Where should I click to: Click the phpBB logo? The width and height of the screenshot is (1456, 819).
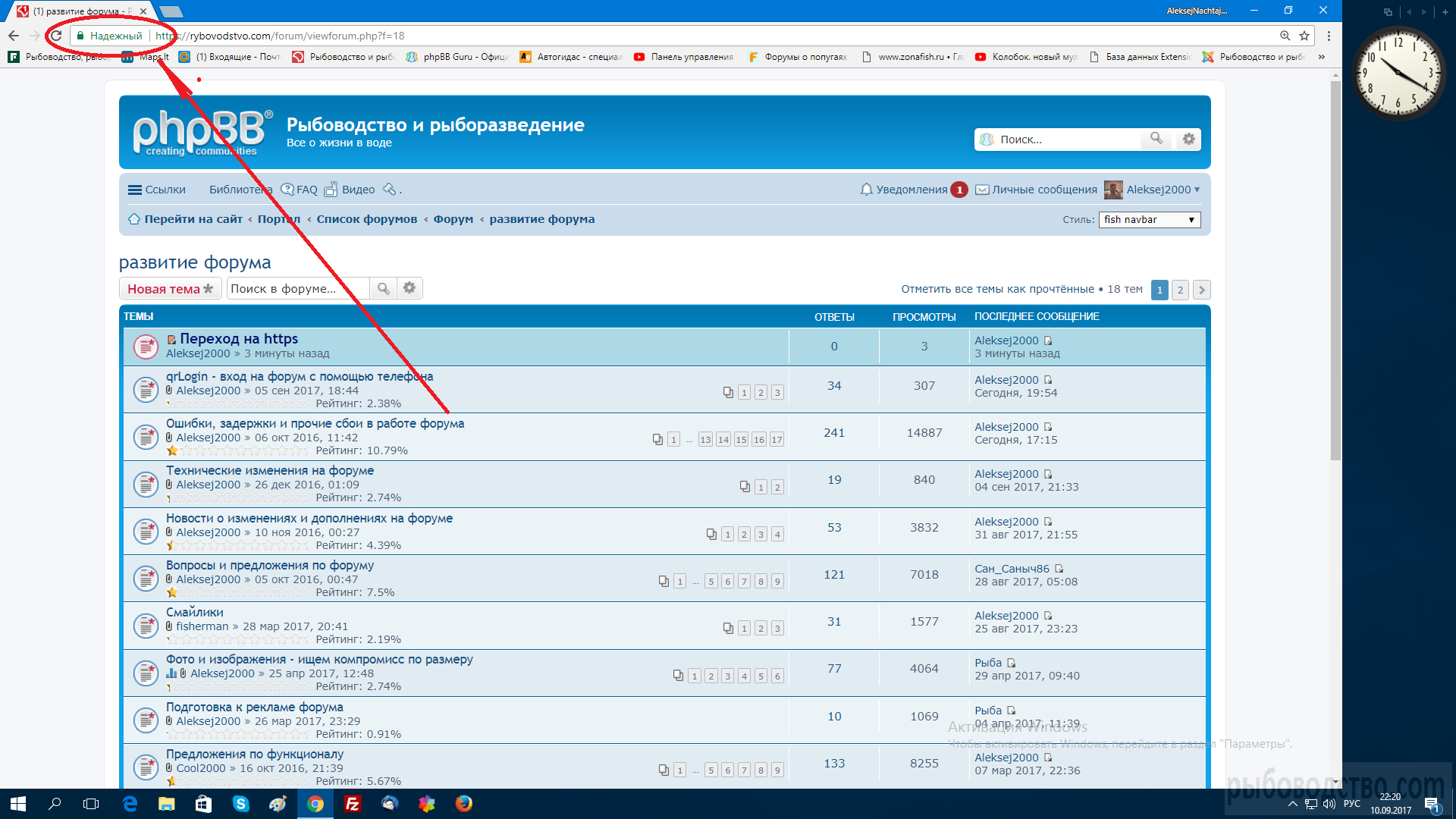pos(202,132)
